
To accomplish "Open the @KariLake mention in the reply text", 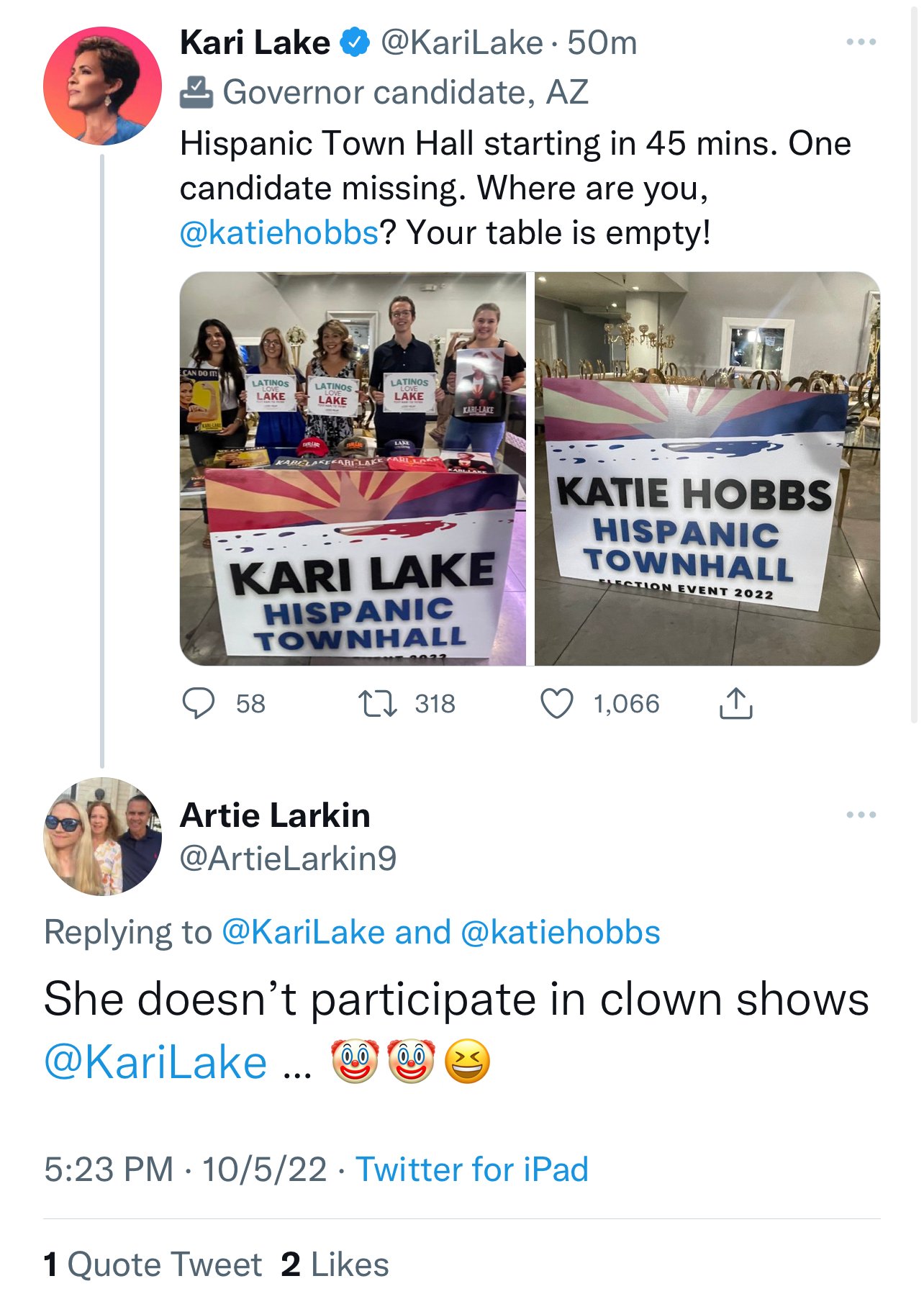I will coord(155,1062).
